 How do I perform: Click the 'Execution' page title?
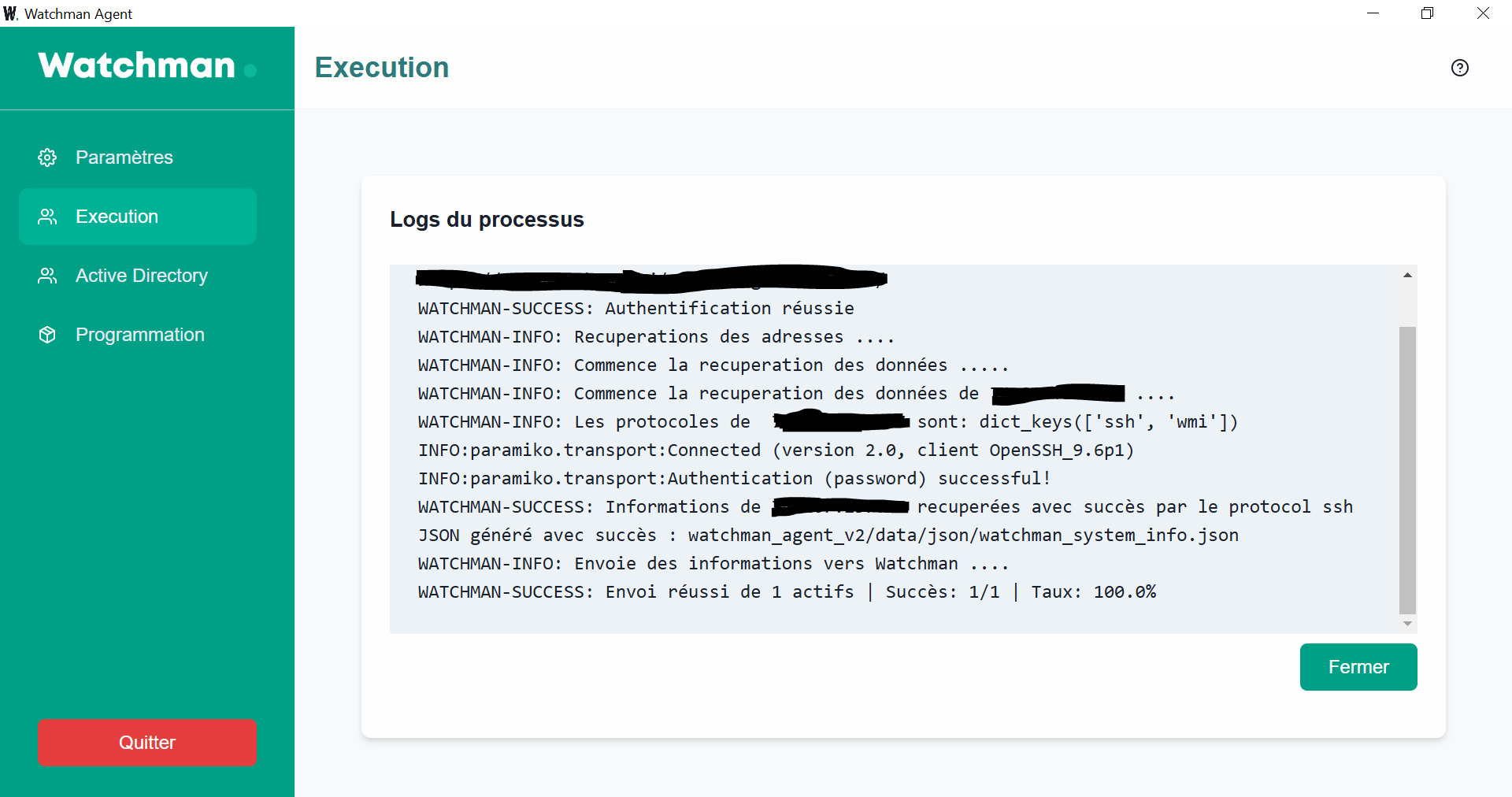[382, 68]
